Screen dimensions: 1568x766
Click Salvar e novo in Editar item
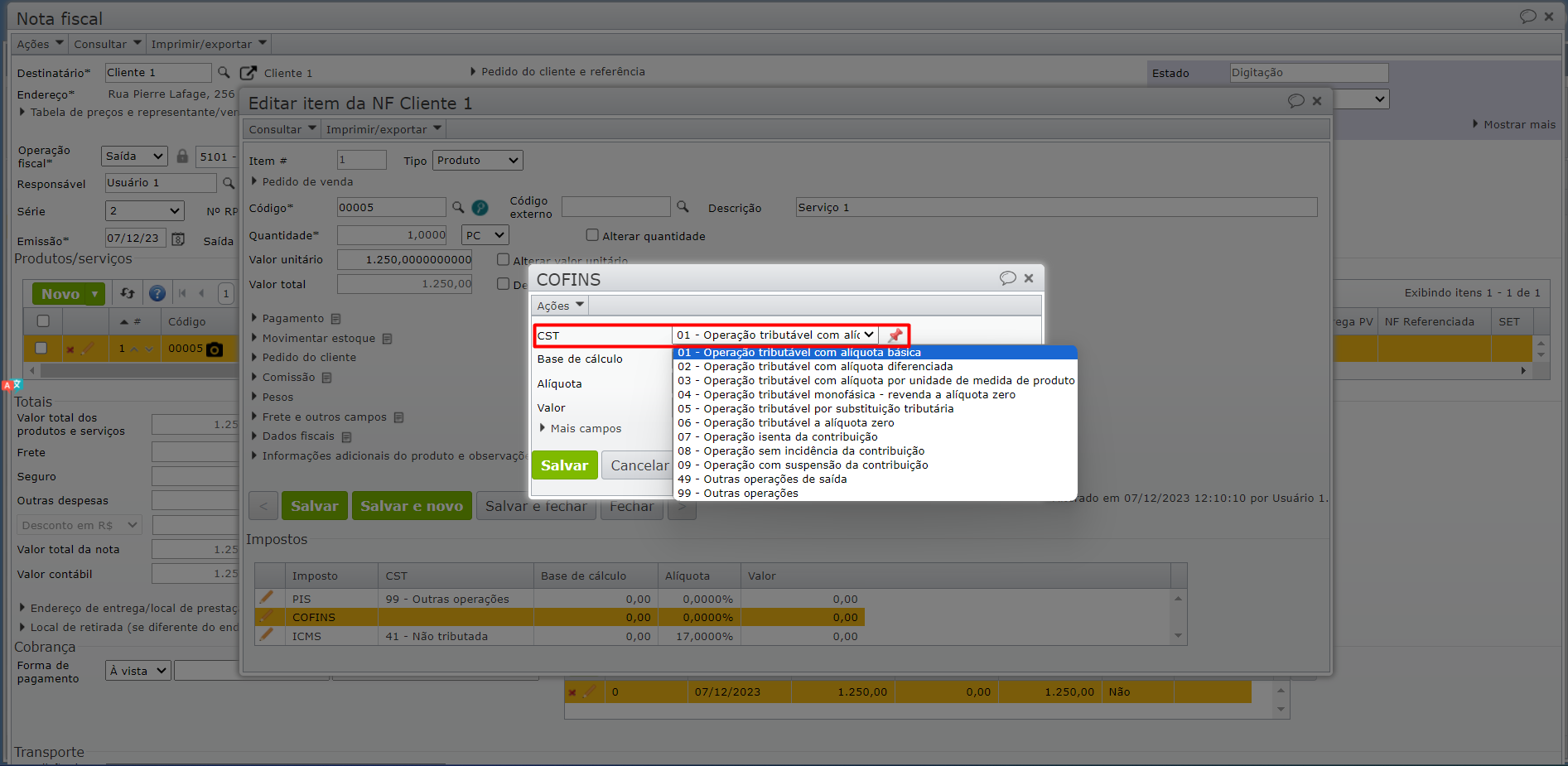click(x=412, y=506)
